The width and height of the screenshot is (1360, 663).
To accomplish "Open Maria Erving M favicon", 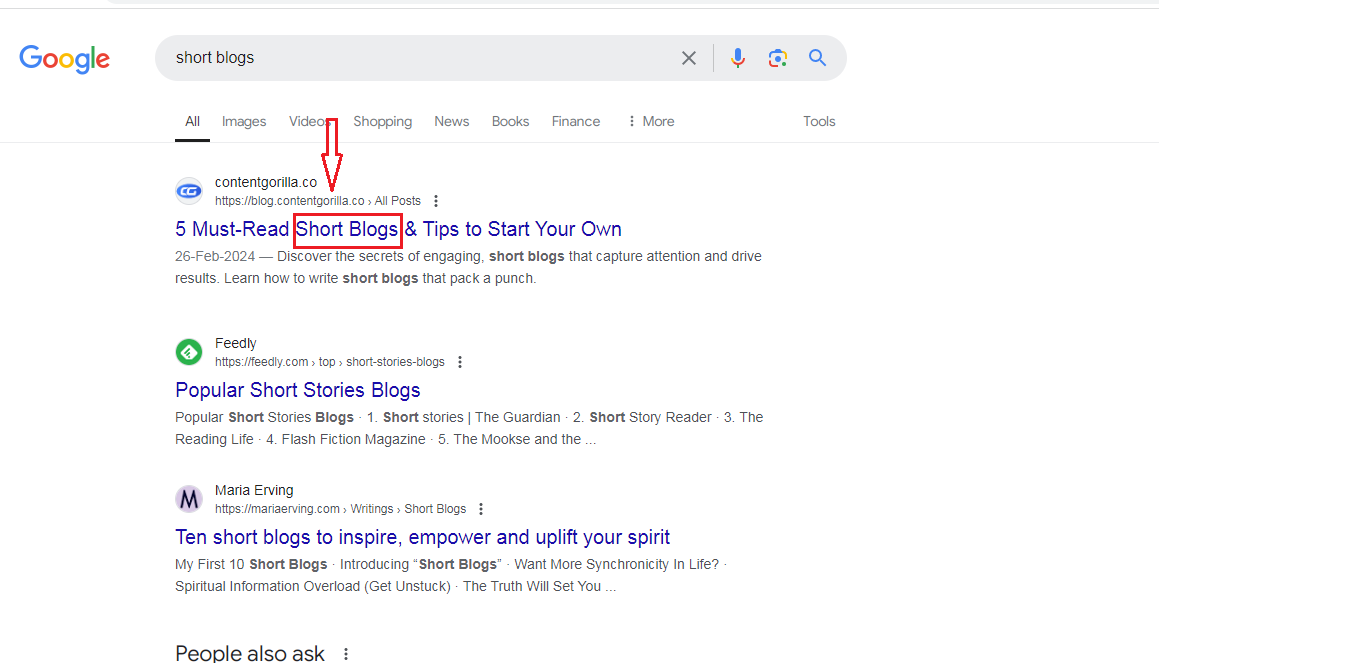I will click(189, 499).
